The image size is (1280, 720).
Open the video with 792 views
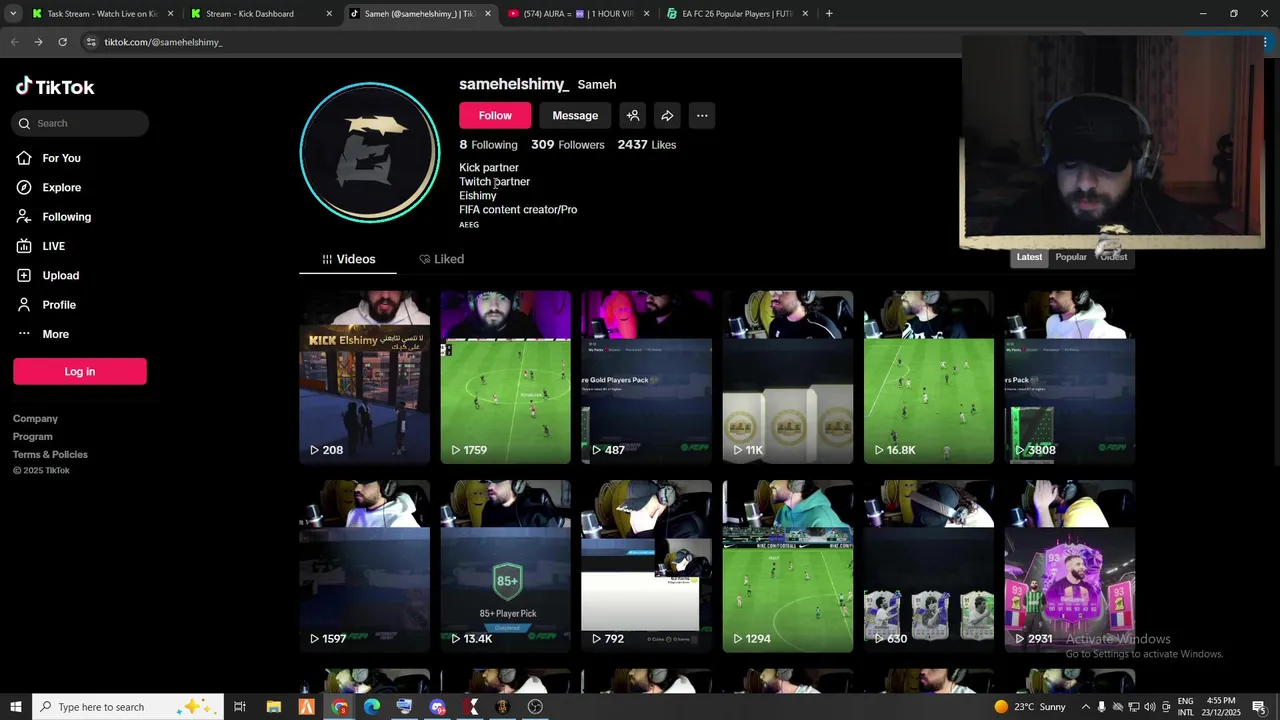[x=647, y=566]
